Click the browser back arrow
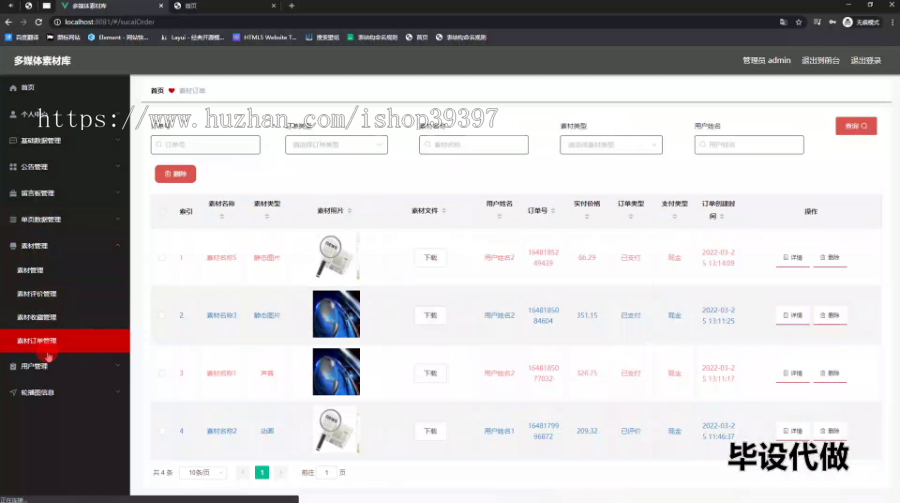Screen dimensions: 900x503 (x=9, y=22)
